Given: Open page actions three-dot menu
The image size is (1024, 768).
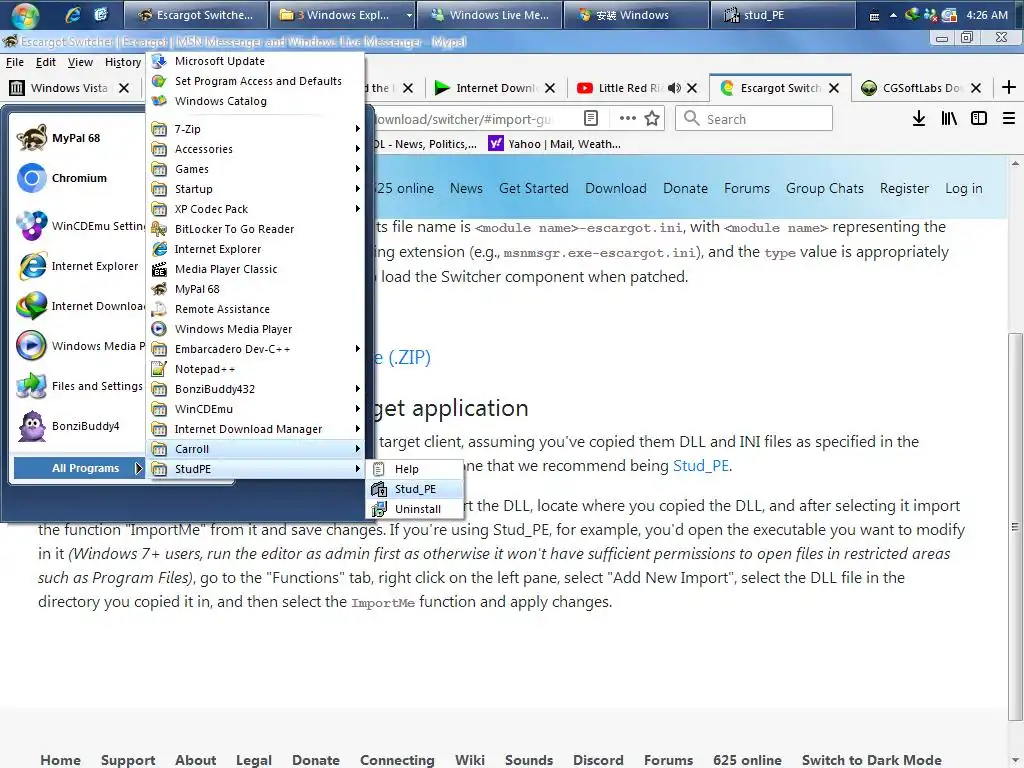Looking at the screenshot, I should [628, 118].
